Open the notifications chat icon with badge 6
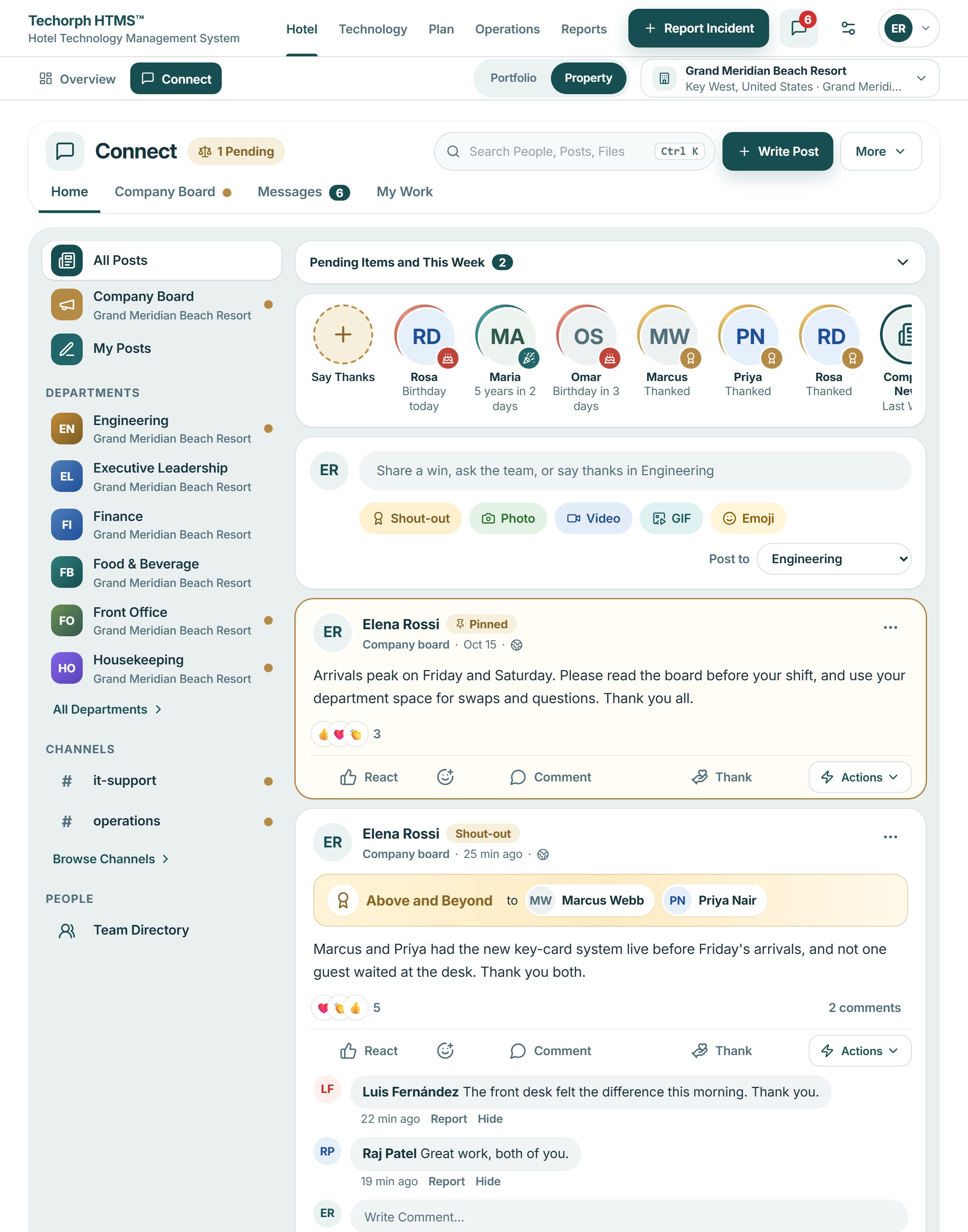Screen dimensions: 968x1232 (x=799, y=28)
